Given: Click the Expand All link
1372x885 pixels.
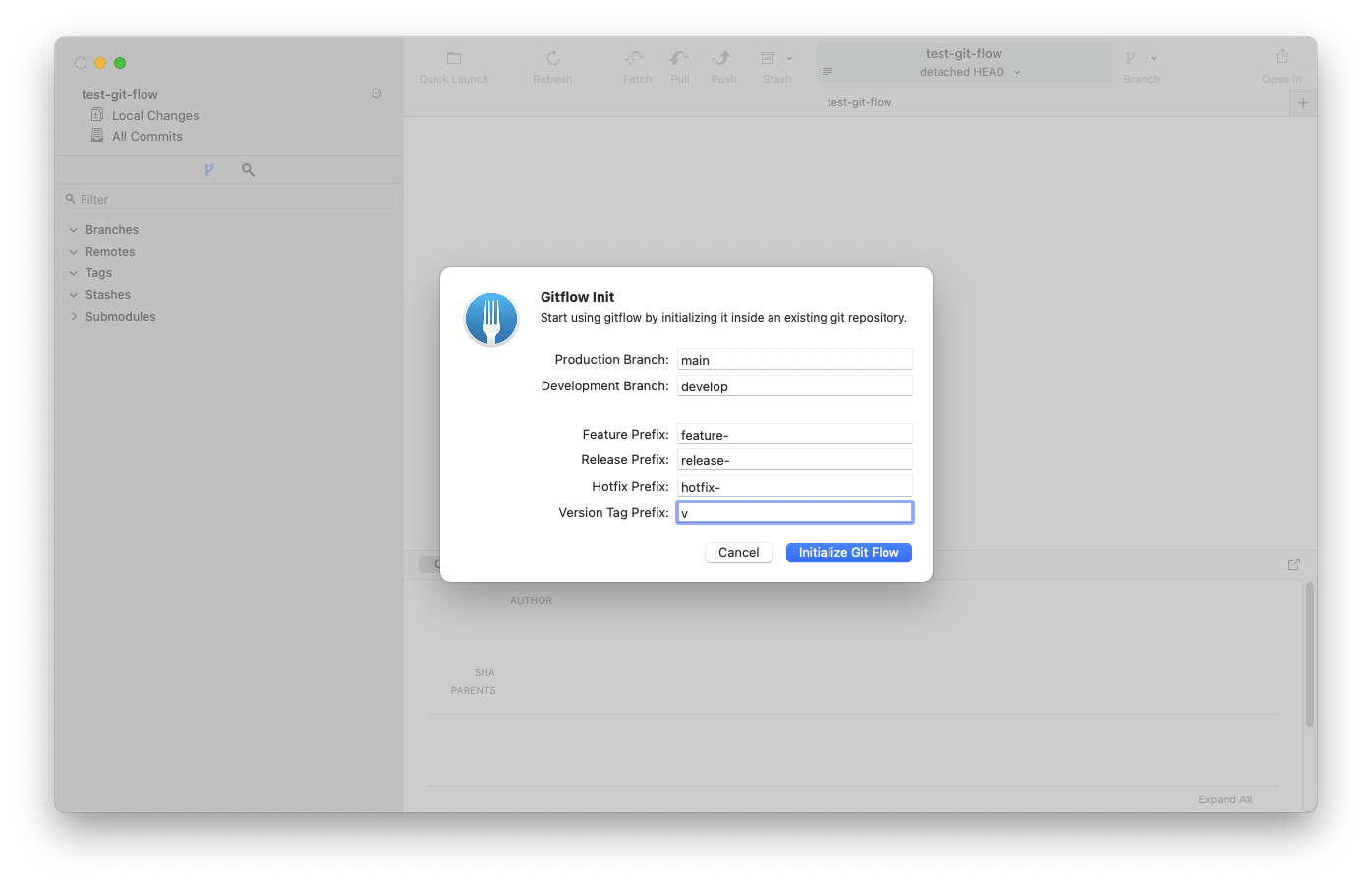Looking at the screenshot, I should tap(1225, 799).
